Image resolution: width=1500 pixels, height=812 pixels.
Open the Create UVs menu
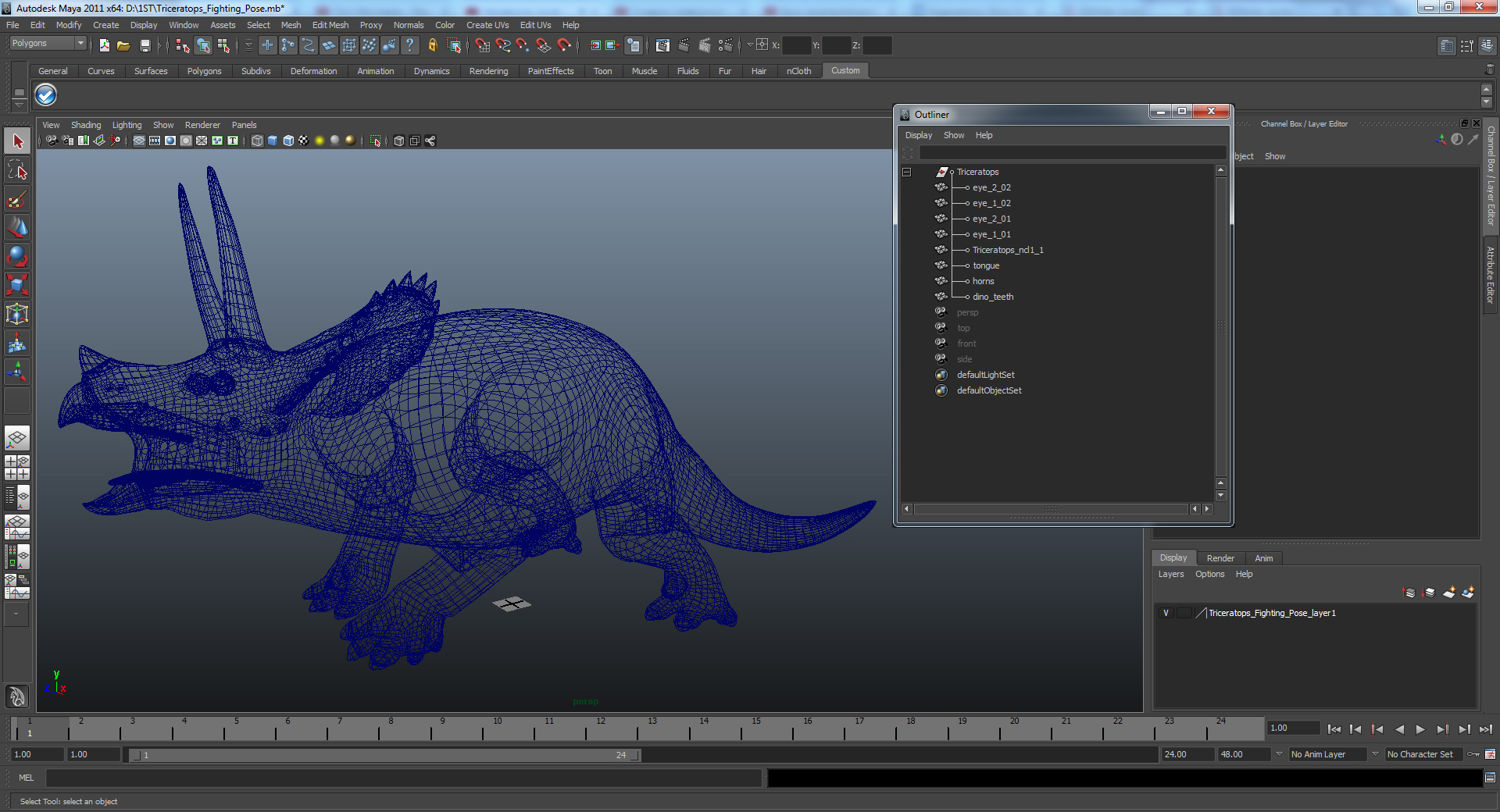coord(487,25)
